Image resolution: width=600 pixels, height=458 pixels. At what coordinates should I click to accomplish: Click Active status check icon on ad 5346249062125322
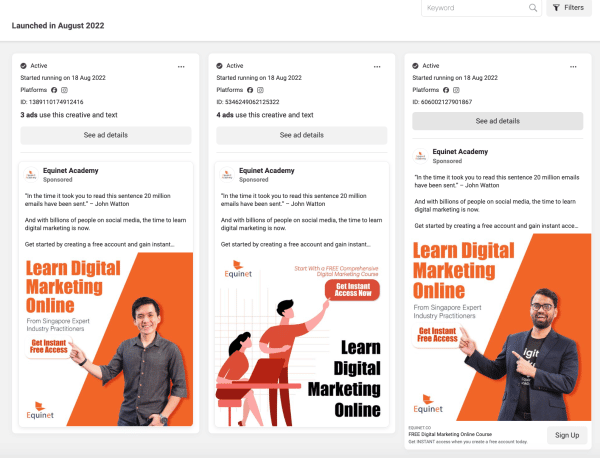click(x=219, y=66)
